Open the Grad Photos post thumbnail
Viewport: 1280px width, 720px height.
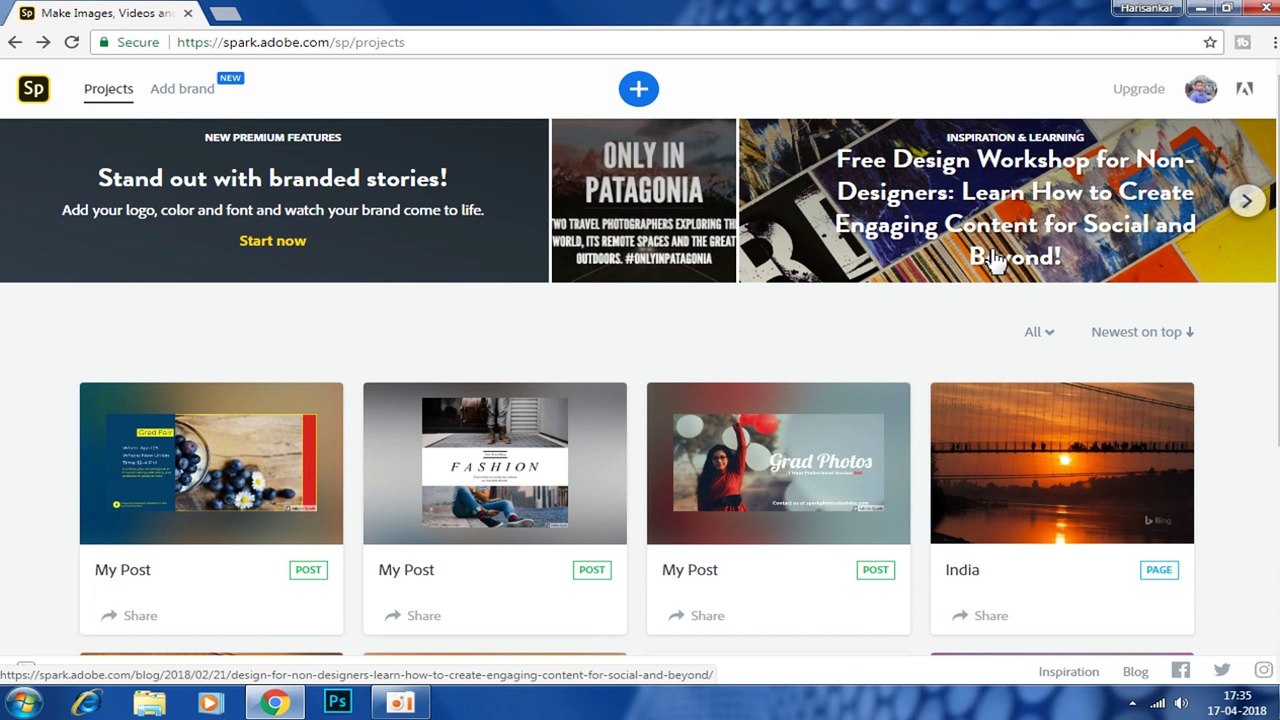pyautogui.click(x=778, y=463)
